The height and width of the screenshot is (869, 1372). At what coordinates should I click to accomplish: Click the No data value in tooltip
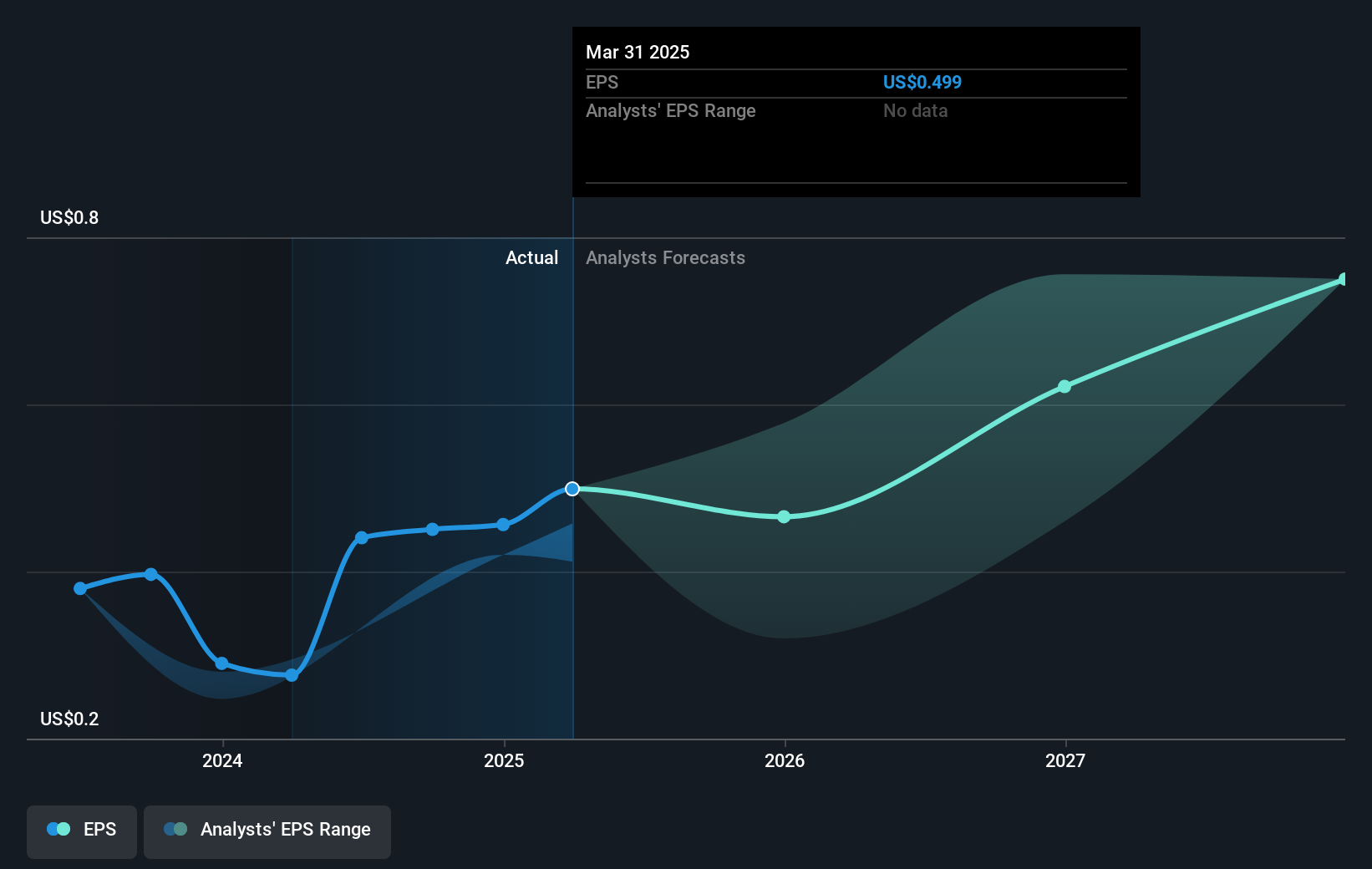[x=916, y=111]
